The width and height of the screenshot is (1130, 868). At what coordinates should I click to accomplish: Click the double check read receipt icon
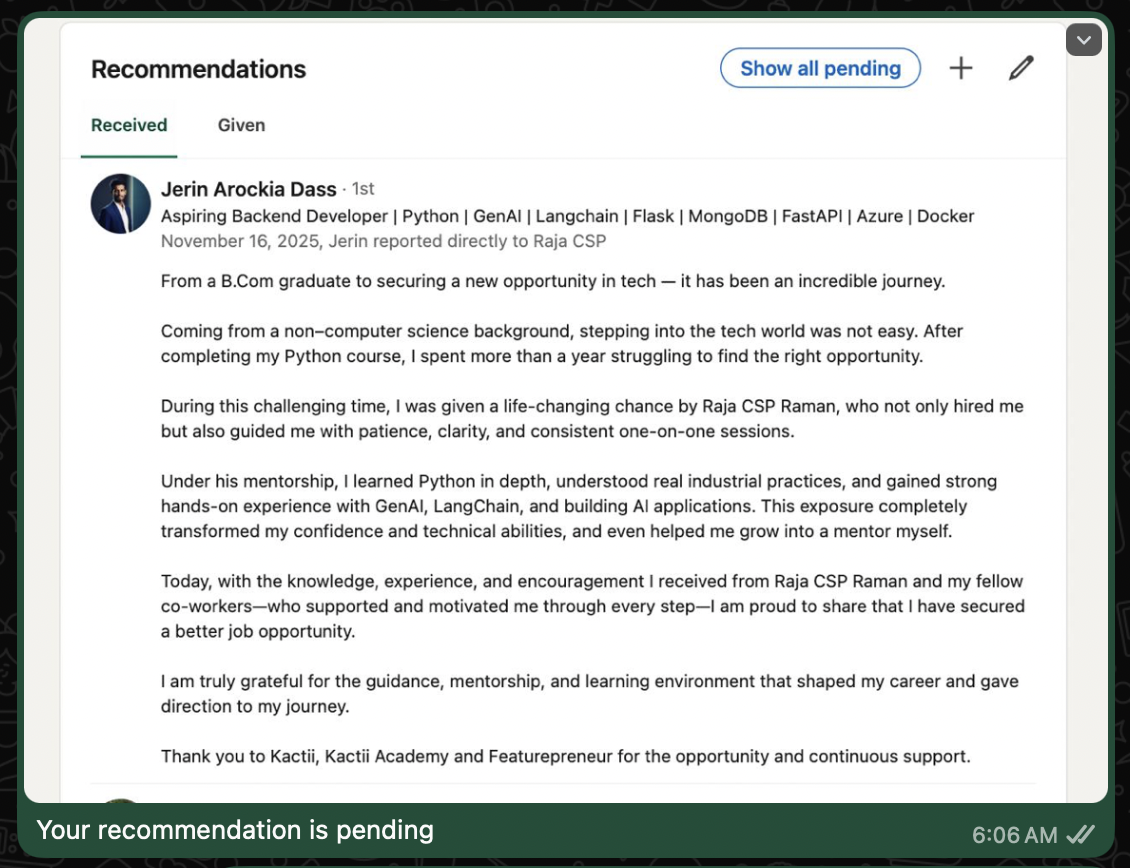(x=1081, y=834)
